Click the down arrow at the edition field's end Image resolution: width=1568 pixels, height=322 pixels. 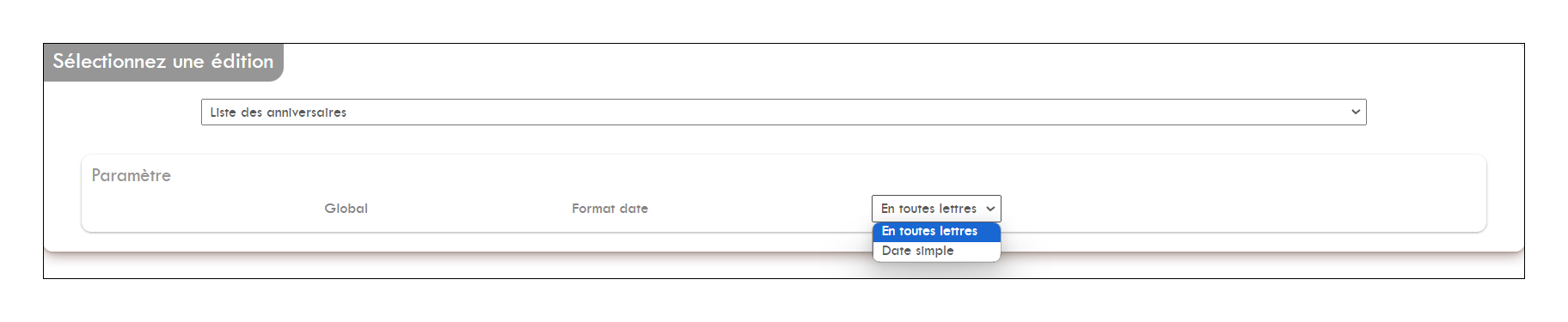point(1355,112)
